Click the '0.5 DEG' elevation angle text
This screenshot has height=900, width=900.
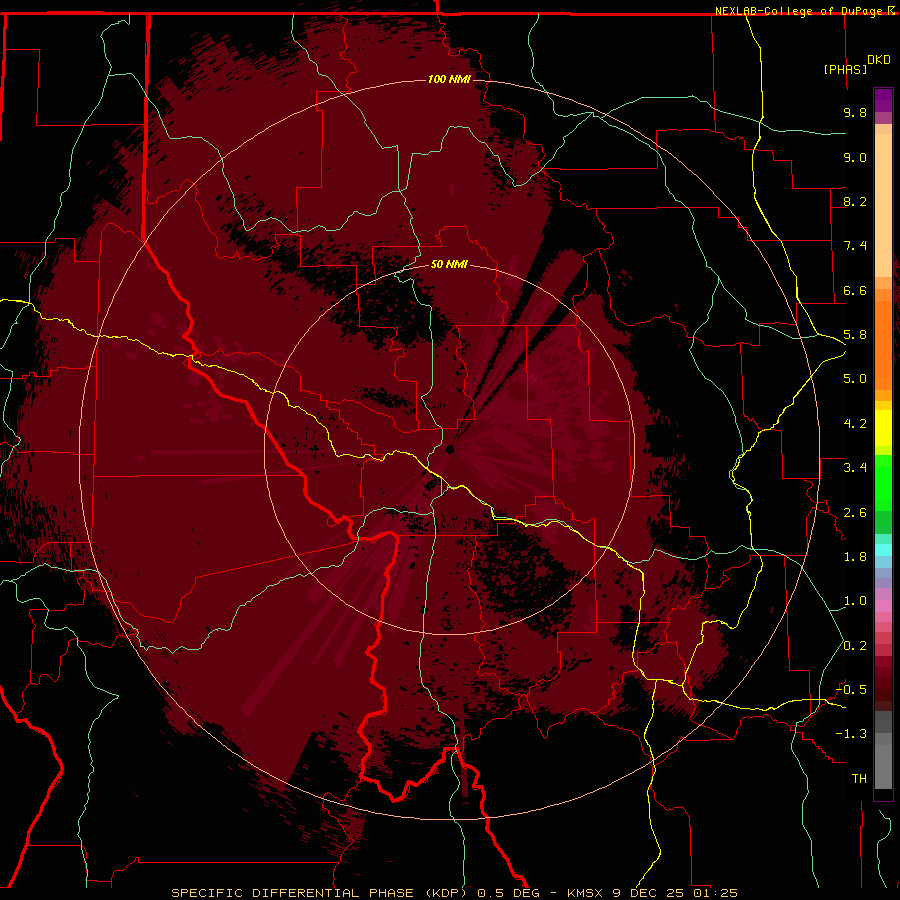click(509, 893)
